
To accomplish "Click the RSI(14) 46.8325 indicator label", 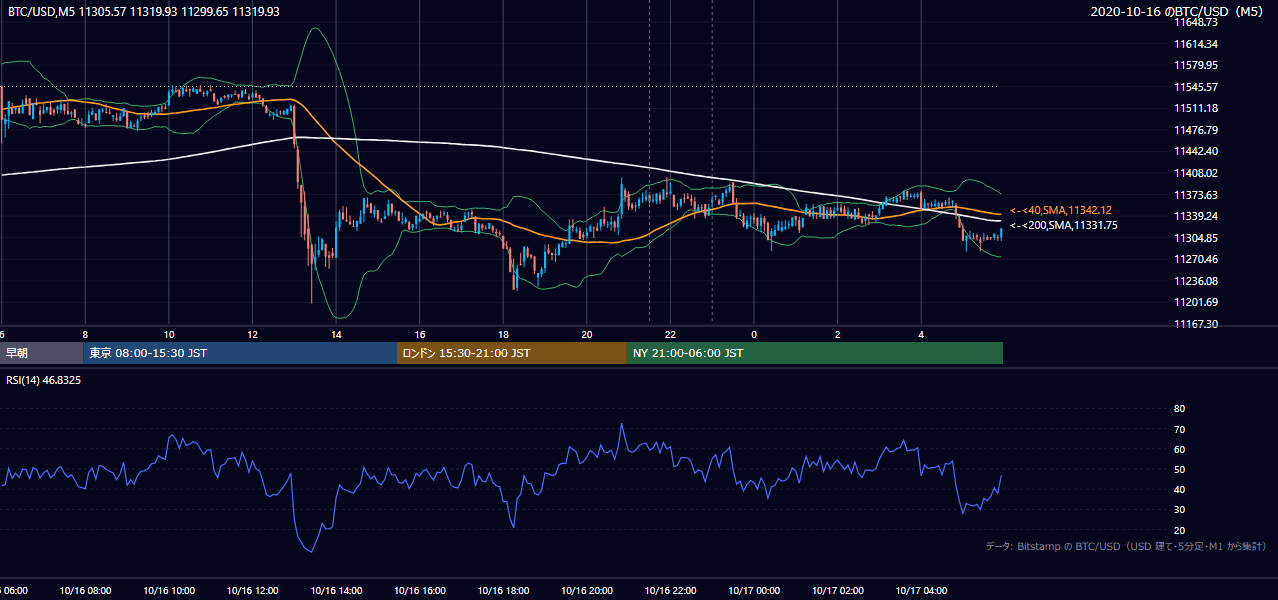I will click(x=44, y=380).
